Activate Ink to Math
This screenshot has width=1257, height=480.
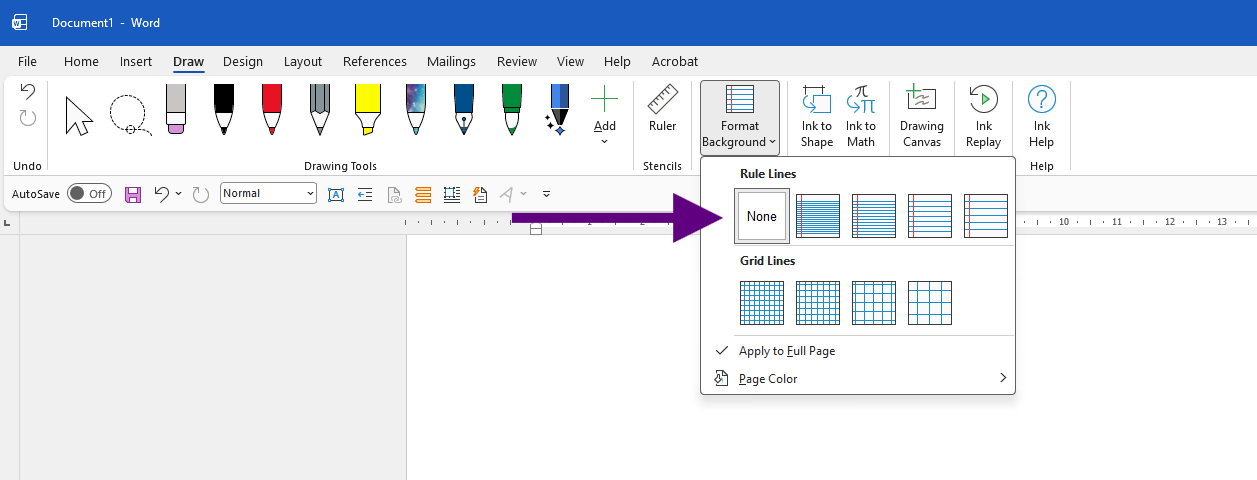861,117
